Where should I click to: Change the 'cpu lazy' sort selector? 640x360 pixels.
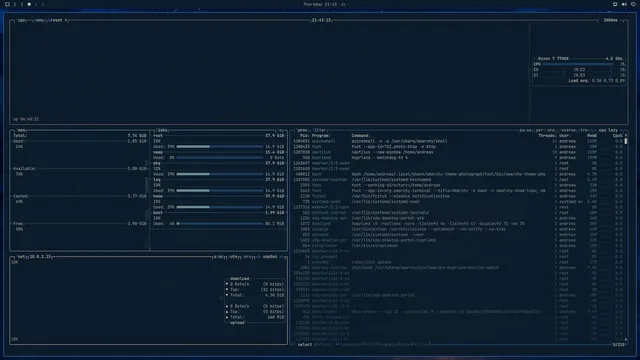[x=608, y=130]
